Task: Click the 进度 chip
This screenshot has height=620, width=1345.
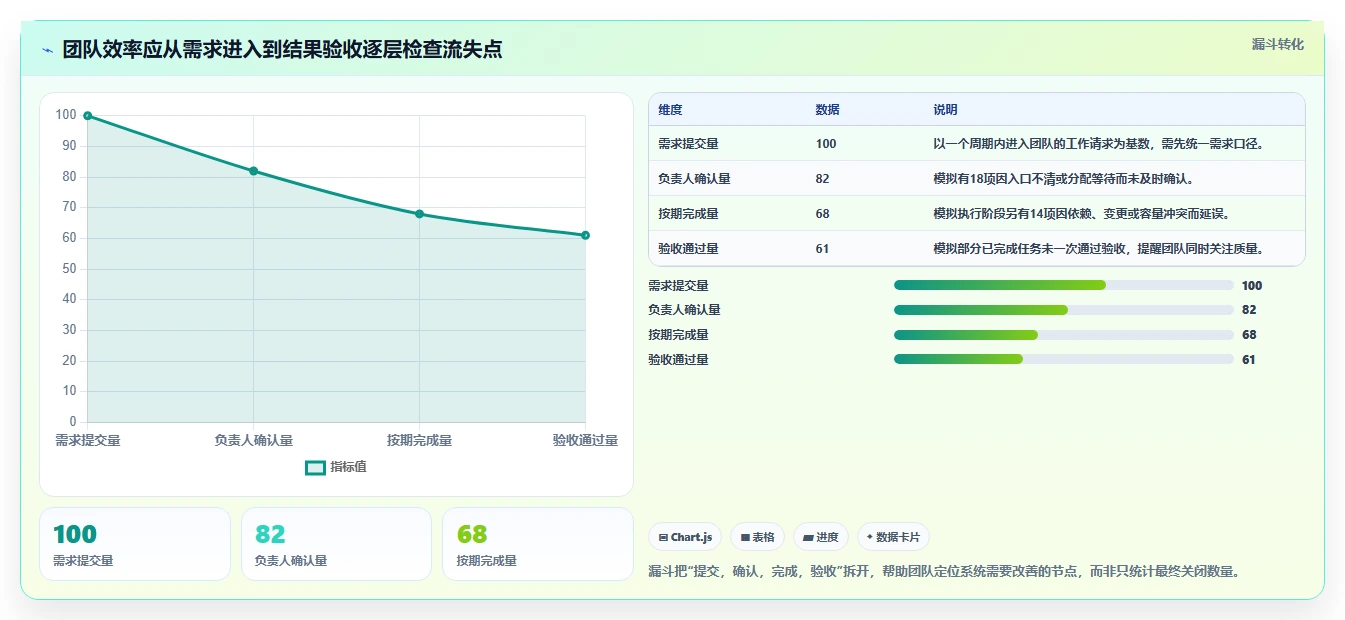Action: tap(821, 537)
